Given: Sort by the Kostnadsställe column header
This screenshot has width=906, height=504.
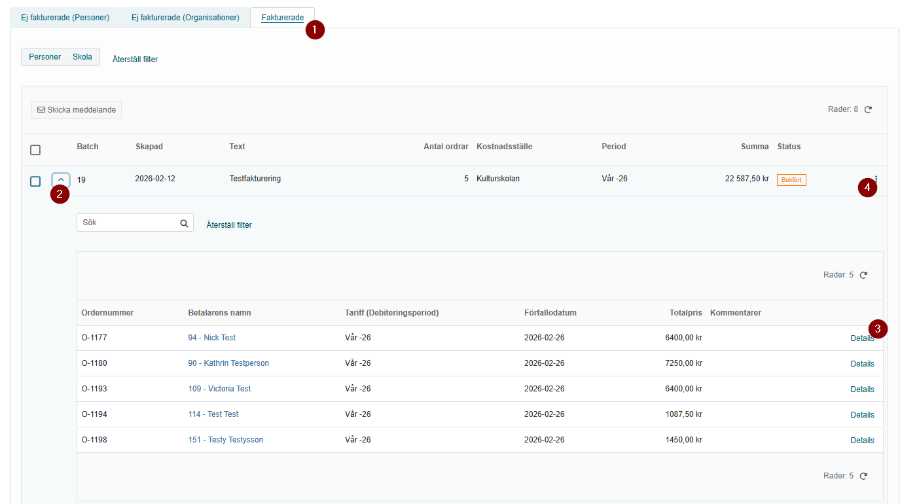Looking at the screenshot, I should 504,146.
